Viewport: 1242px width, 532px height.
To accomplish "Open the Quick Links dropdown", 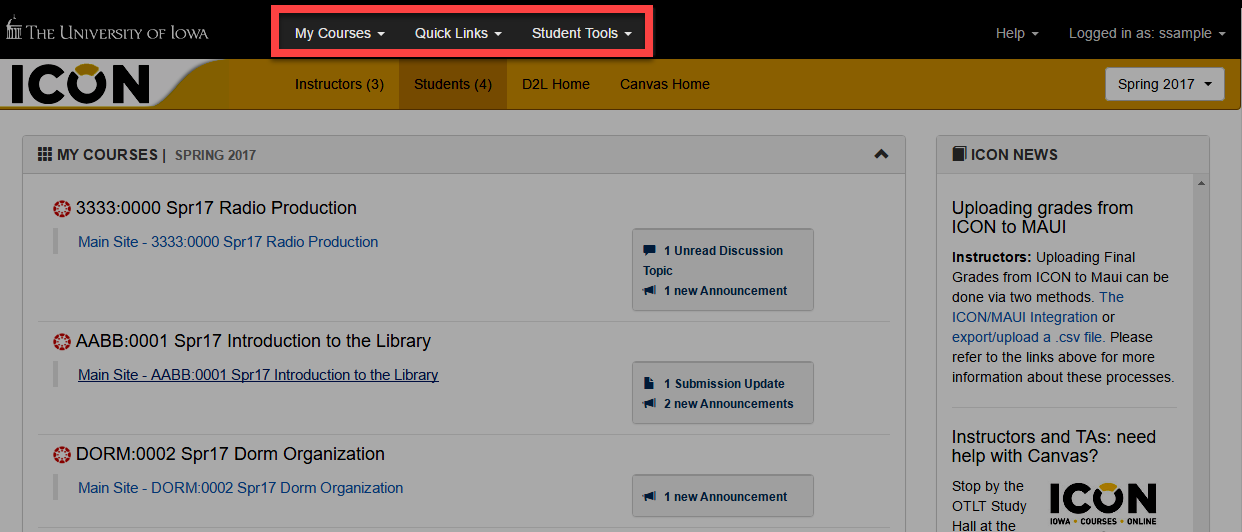I will [458, 33].
